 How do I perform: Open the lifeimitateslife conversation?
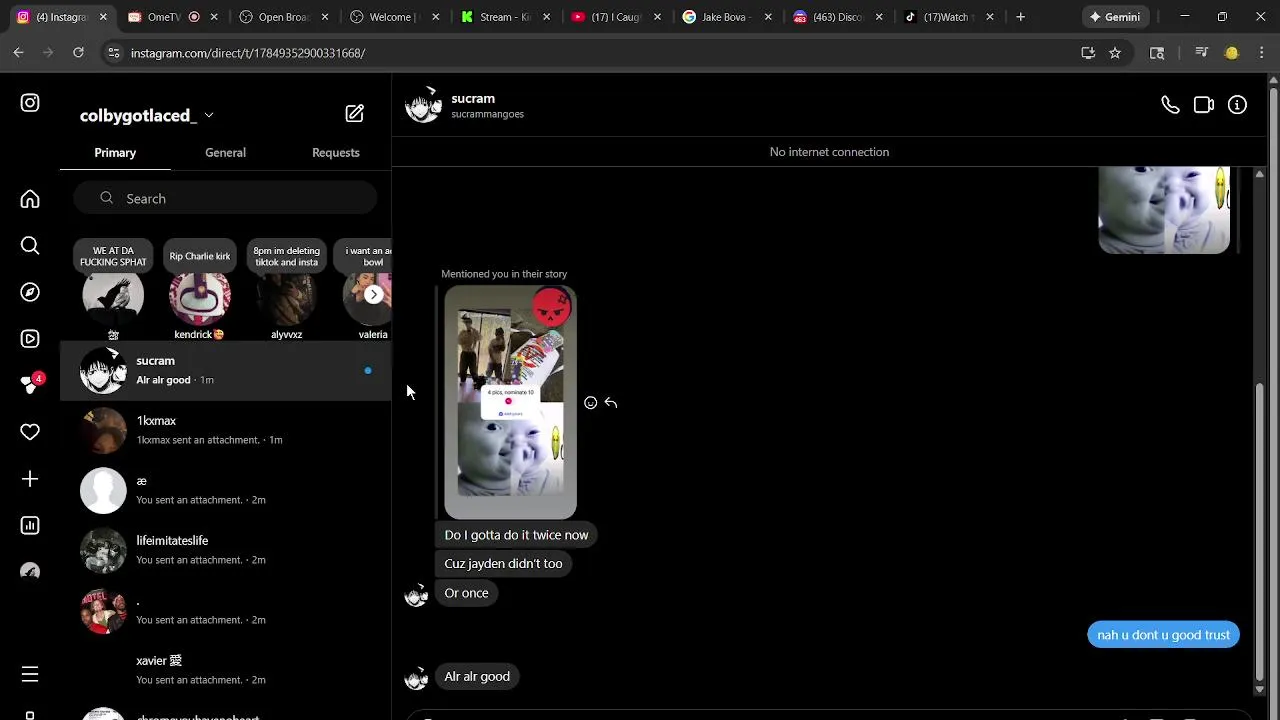tap(225, 550)
